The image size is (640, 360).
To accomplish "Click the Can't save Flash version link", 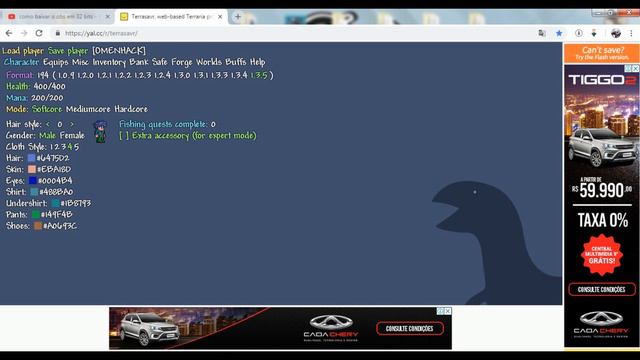I will pos(602,53).
